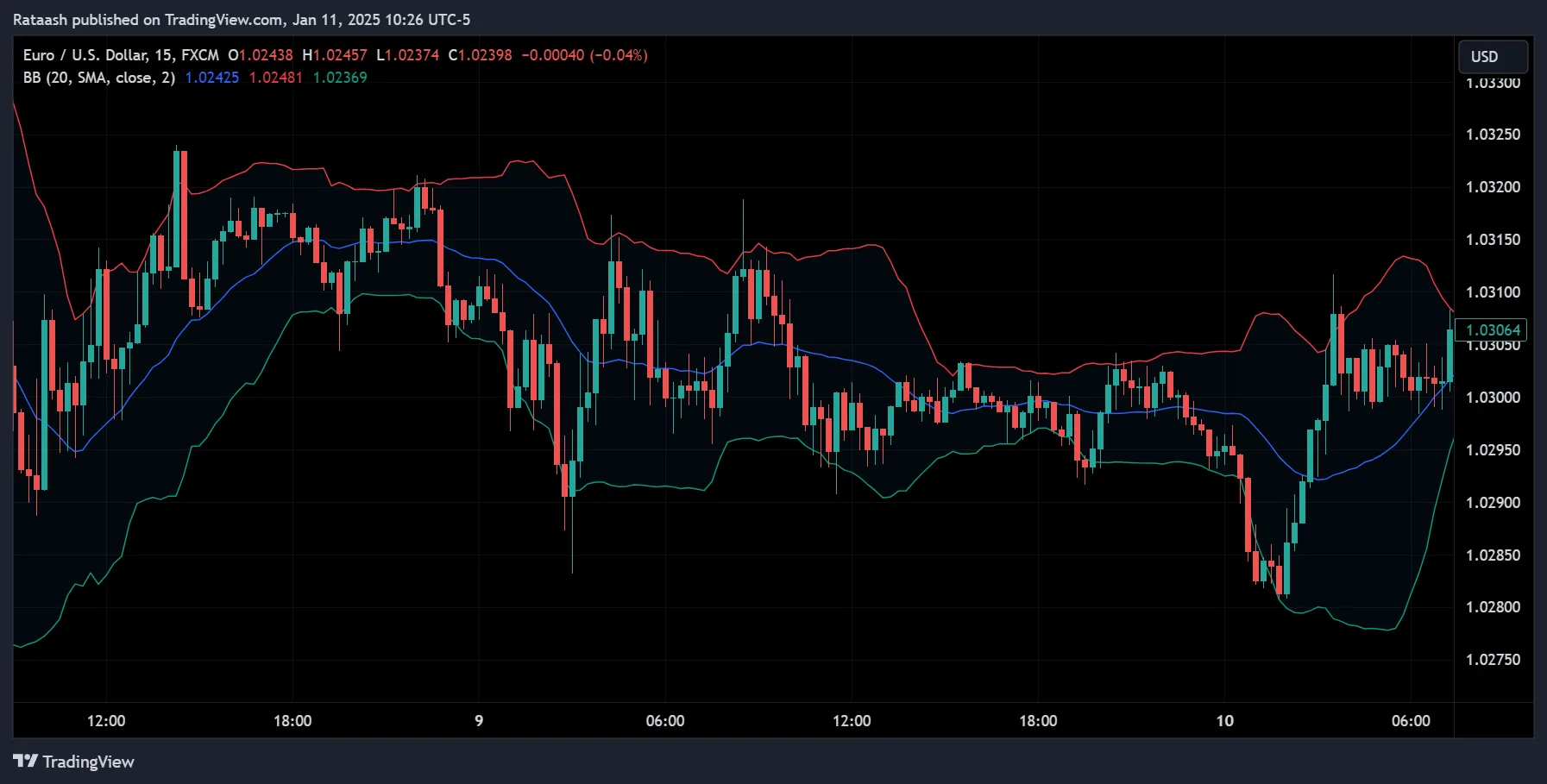Screen dimensions: 1547x784
Task: Click the green BB lower value 1.02369
Action: tap(339, 77)
